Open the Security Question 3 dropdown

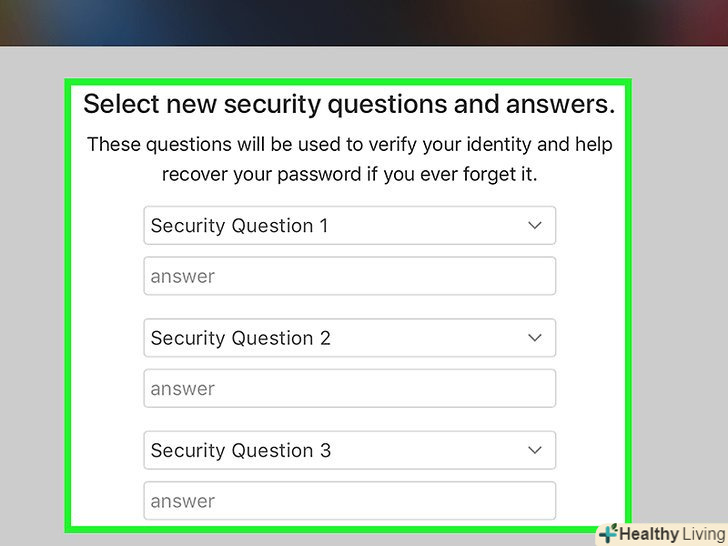[x=349, y=450]
